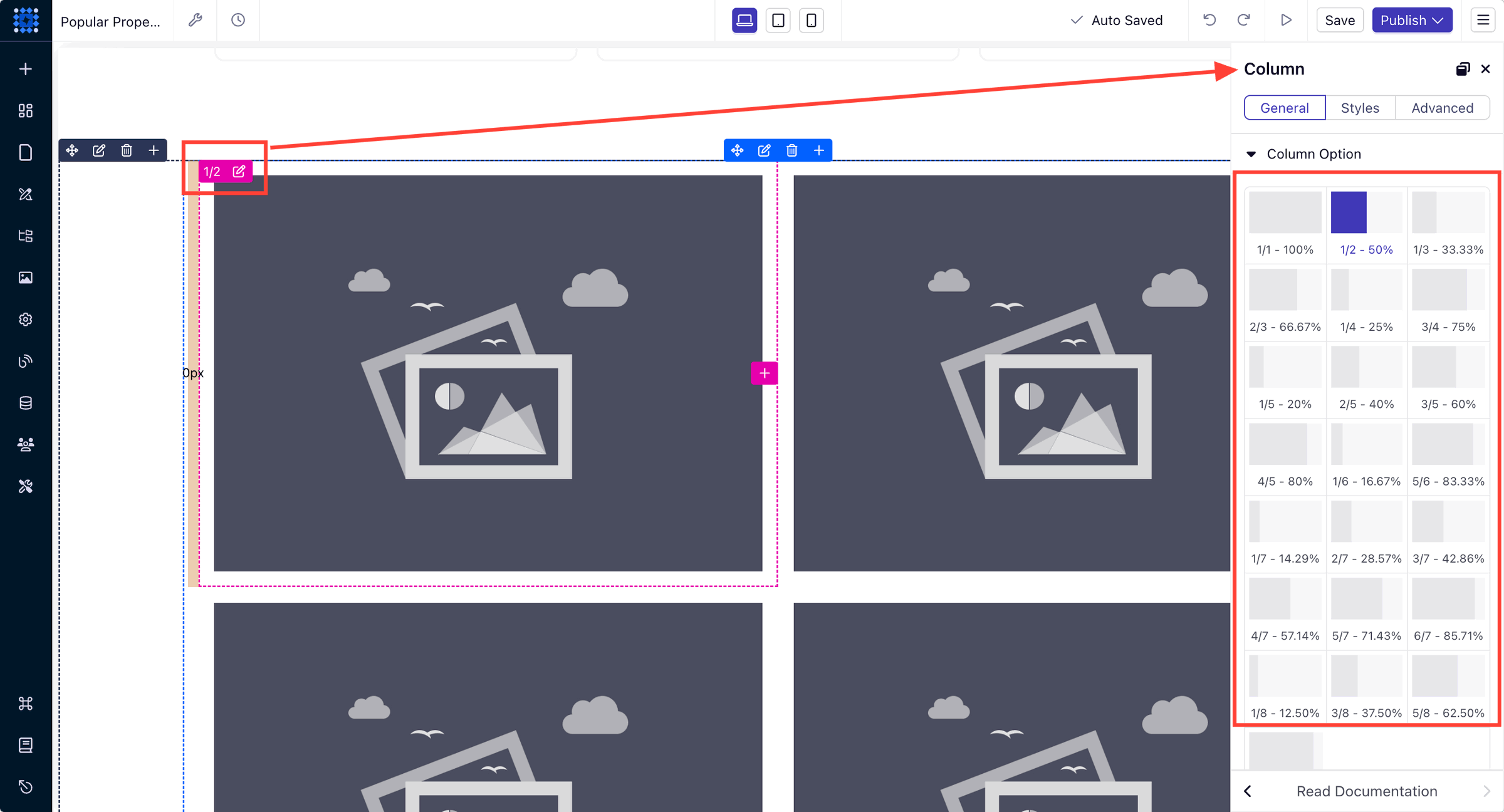Switch to the Advanced tab

(x=1443, y=108)
